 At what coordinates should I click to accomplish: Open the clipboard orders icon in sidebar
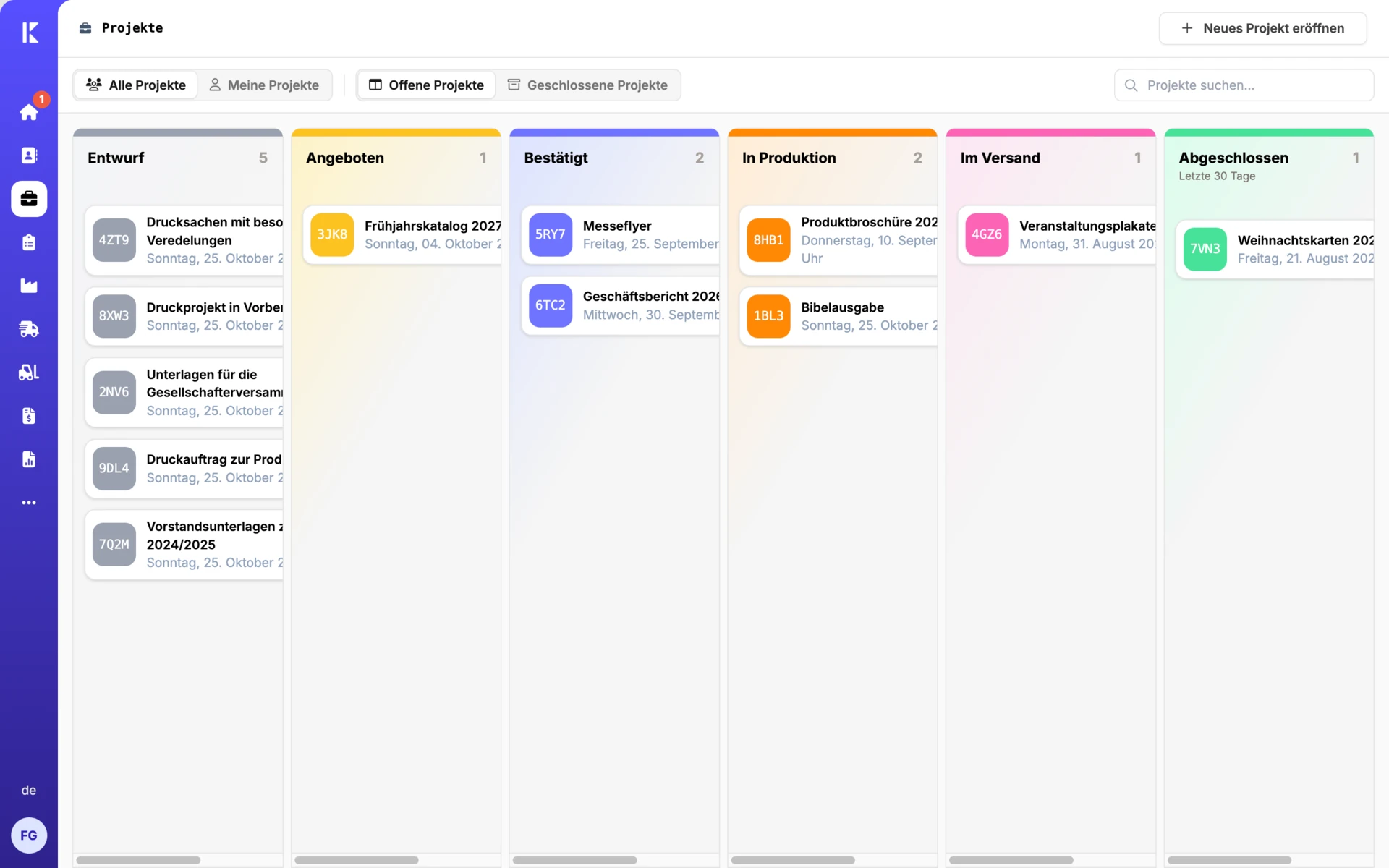click(x=29, y=242)
